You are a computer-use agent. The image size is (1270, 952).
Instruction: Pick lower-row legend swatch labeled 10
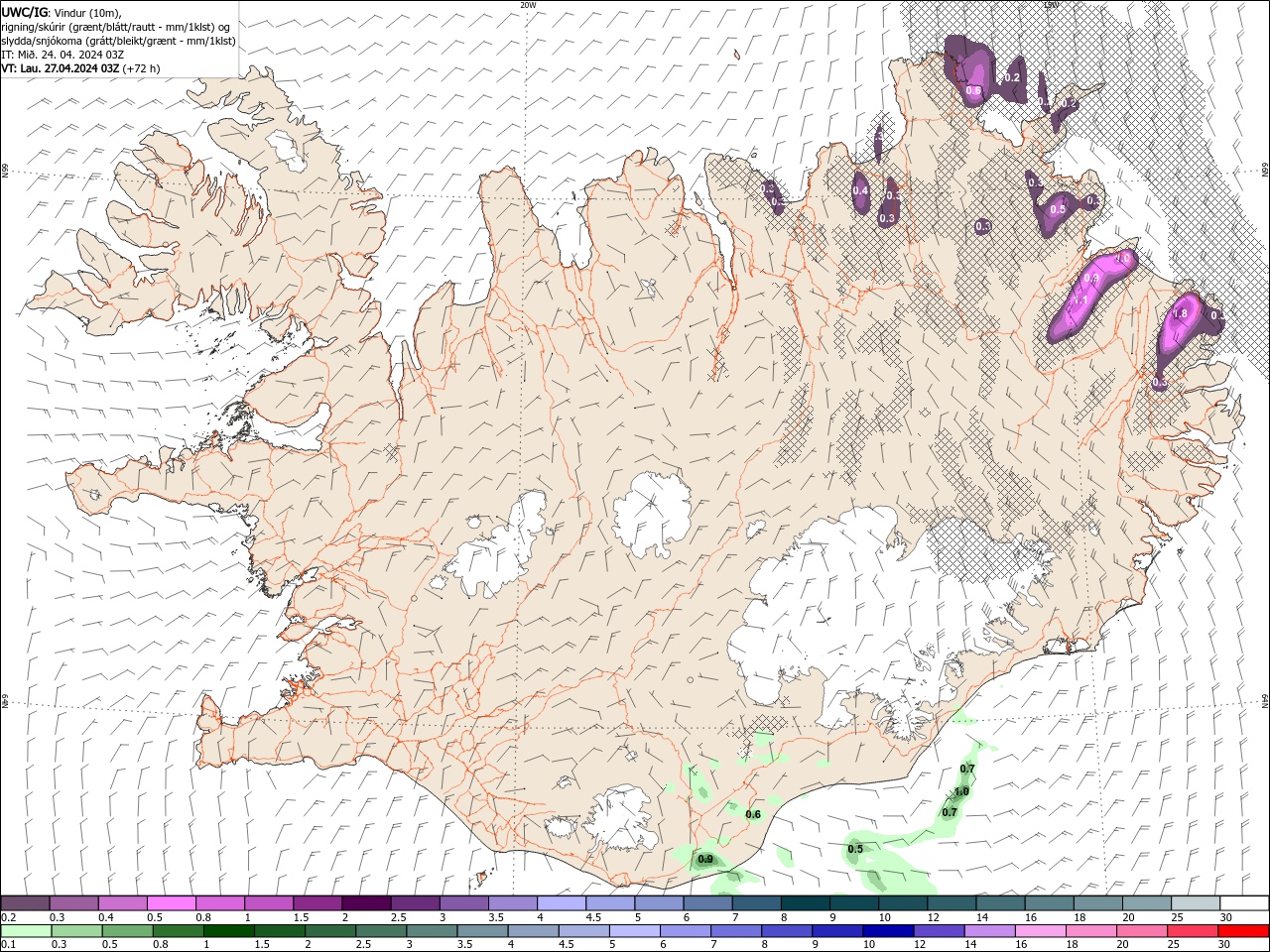tap(886, 930)
